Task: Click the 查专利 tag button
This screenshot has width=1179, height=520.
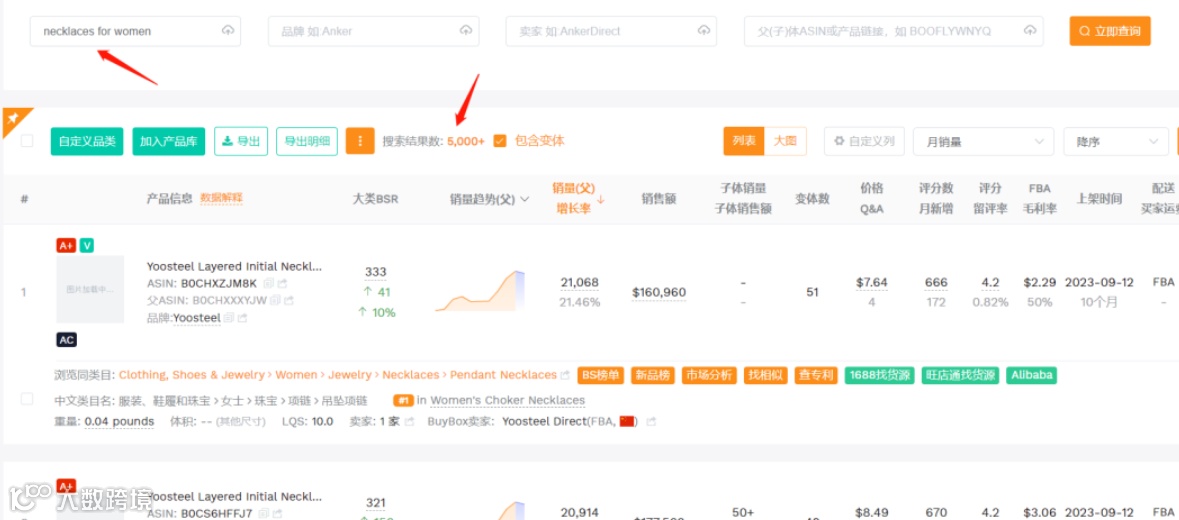Action: [x=817, y=375]
